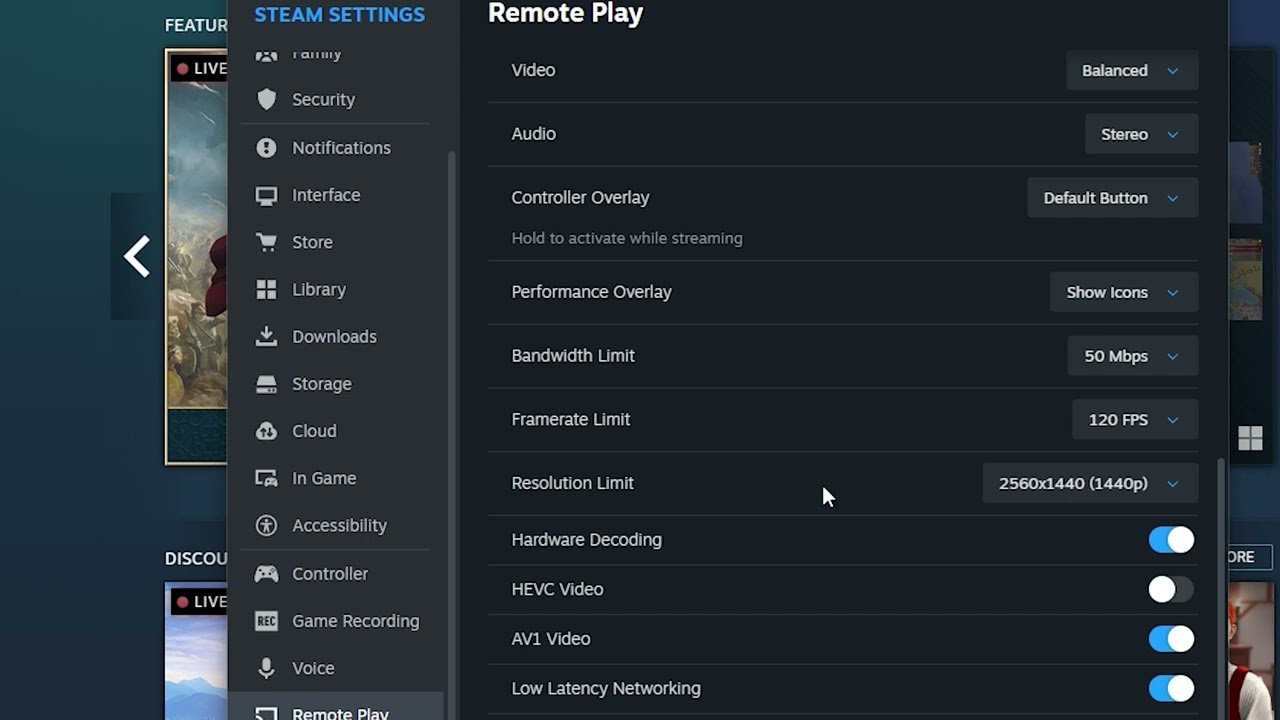Click the Performance Overlay label
The height and width of the screenshot is (720, 1280).
[x=591, y=292]
